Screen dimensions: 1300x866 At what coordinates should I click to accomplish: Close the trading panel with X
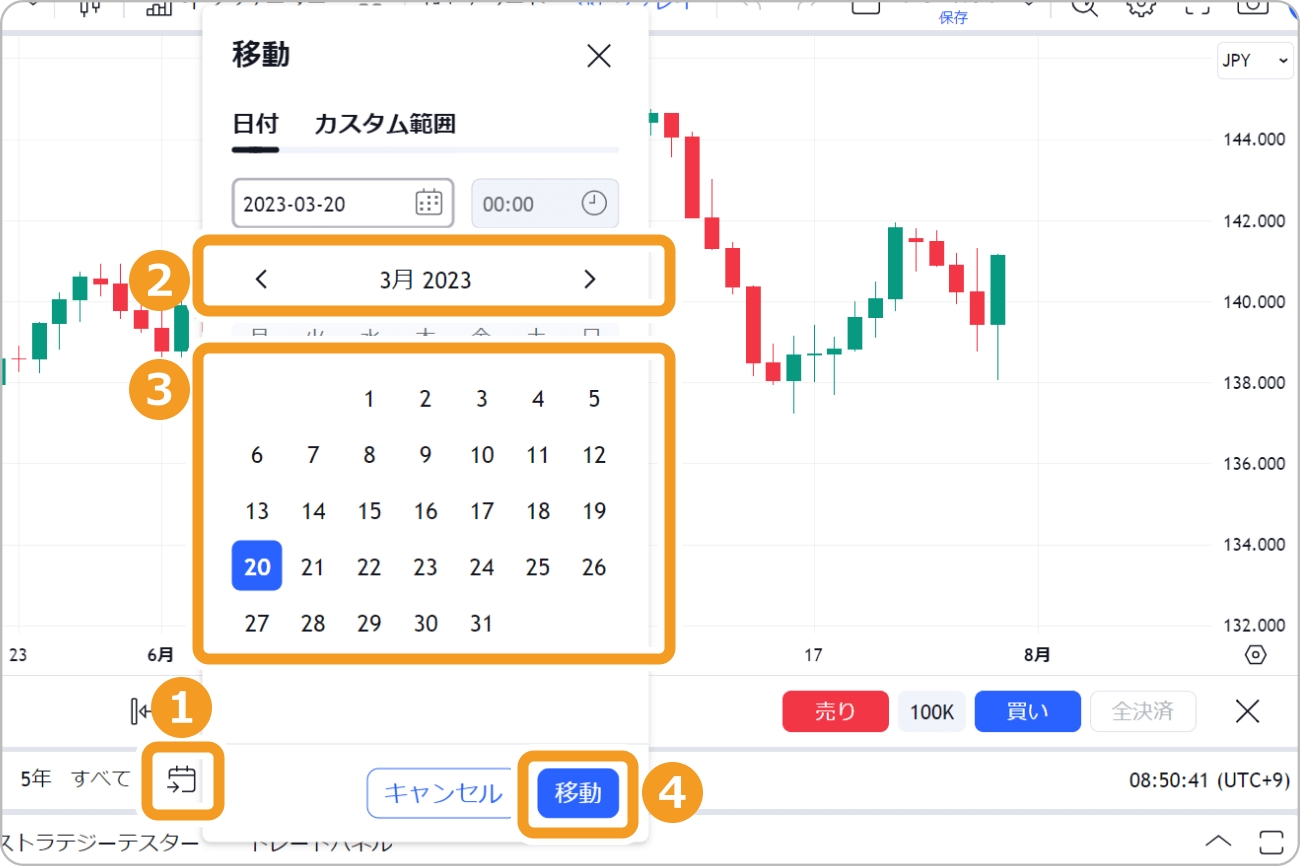[x=1247, y=711]
